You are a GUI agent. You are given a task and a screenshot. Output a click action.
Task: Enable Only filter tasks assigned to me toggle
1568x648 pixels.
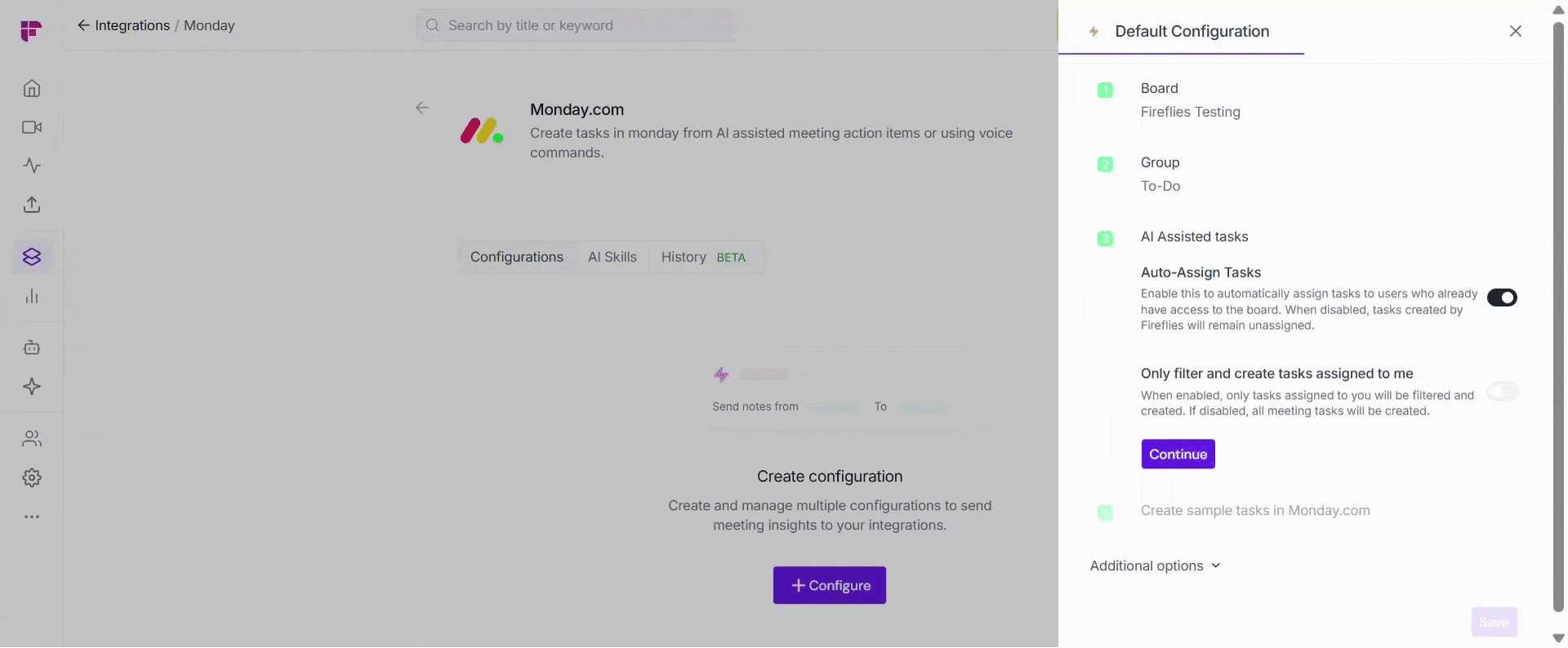click(x=1501, y=392)
